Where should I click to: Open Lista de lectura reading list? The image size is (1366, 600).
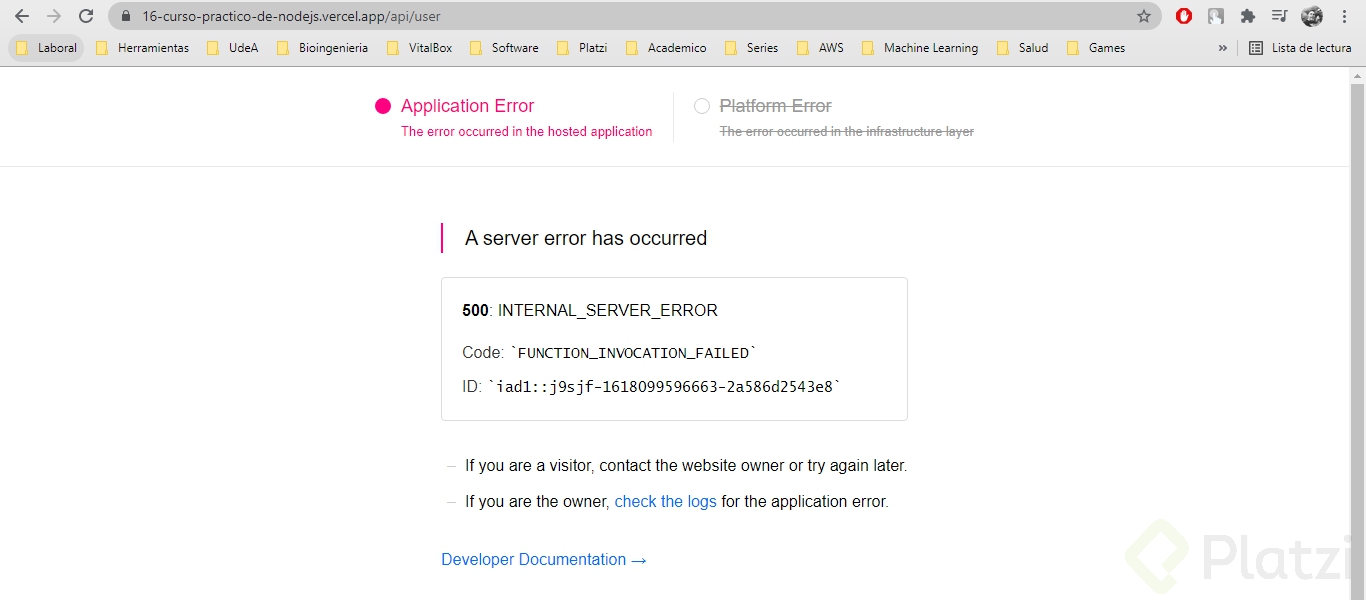[x=1300, y=48]
